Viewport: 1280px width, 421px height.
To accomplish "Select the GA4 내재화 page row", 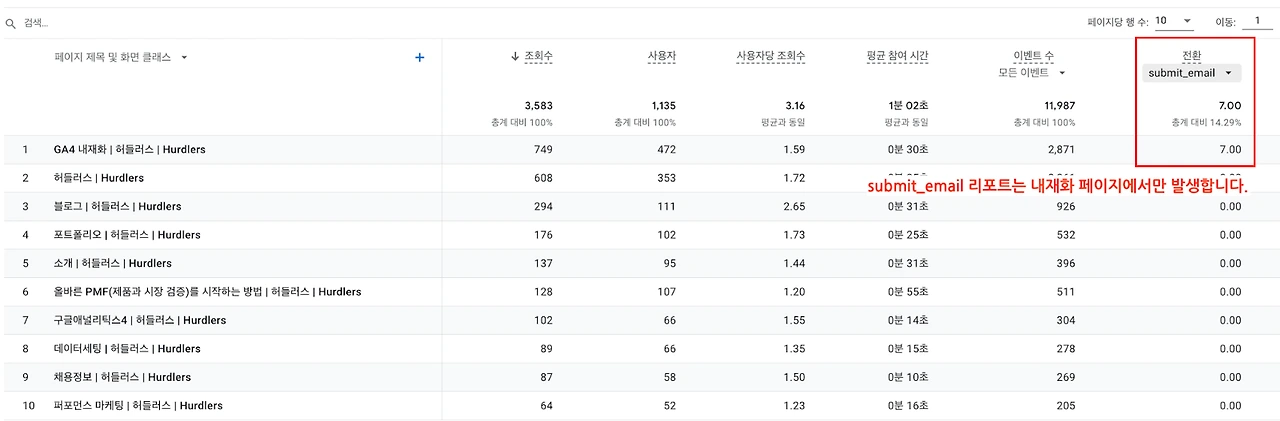I will (x=130, y=150).
